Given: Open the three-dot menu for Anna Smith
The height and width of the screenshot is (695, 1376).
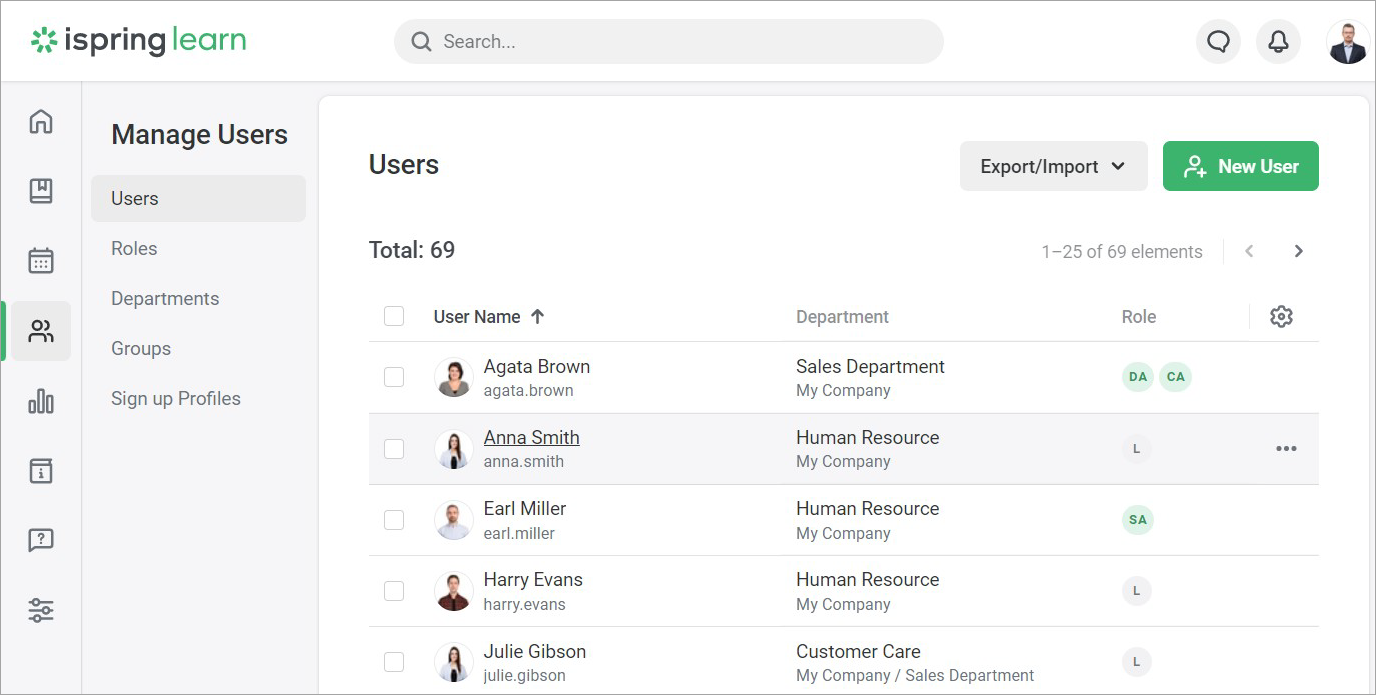Looking at the screenshot, I should (1286, 448).
